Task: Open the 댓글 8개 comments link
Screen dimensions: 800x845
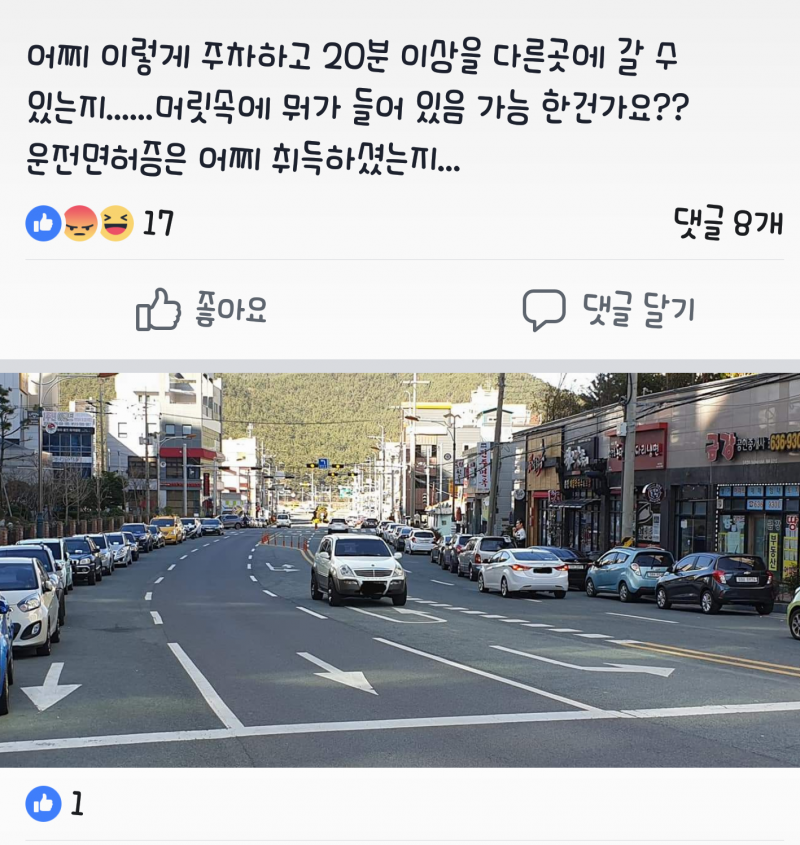Action: [x=728, y=223]
